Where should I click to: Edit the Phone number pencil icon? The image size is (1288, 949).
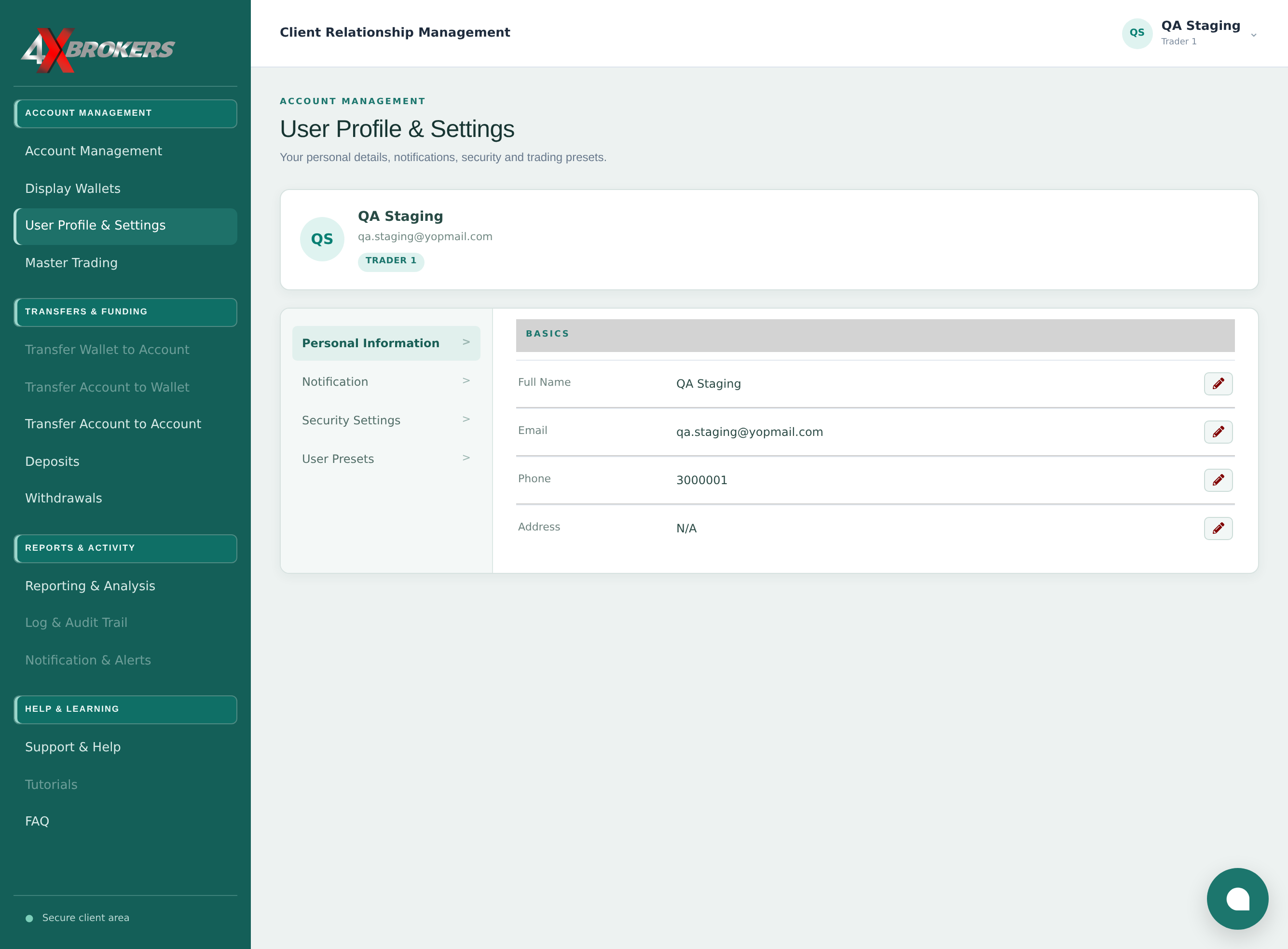[x=1218, y=480]
